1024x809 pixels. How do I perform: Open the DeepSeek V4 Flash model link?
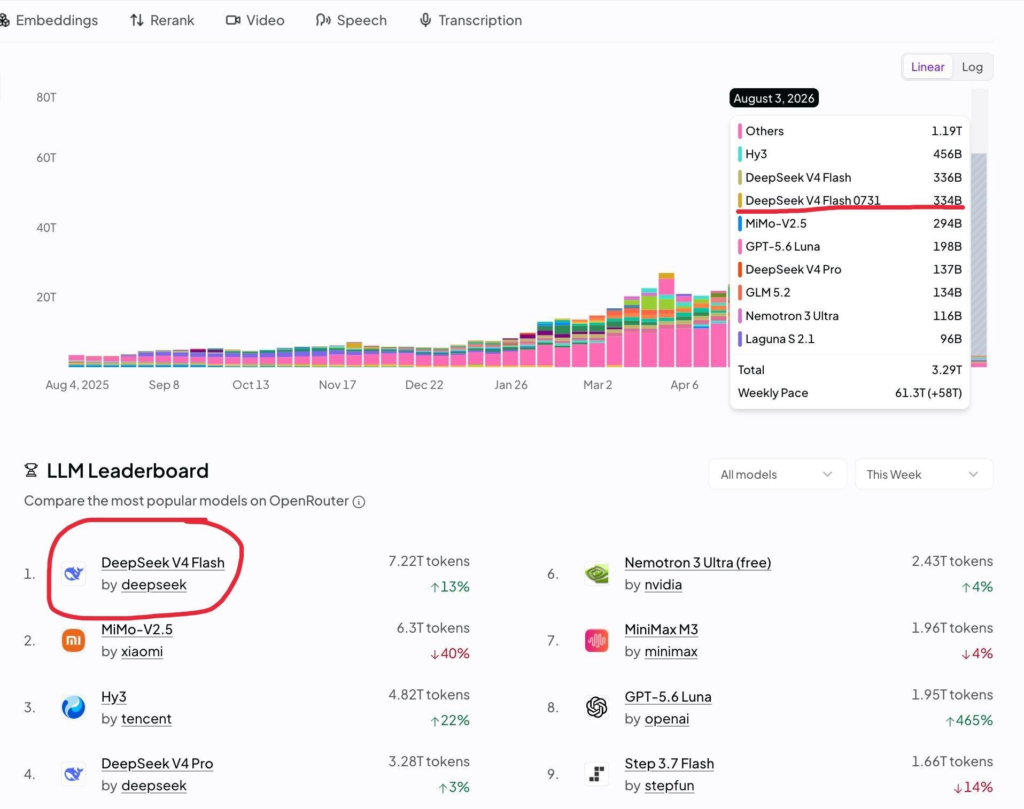point(163,562)
